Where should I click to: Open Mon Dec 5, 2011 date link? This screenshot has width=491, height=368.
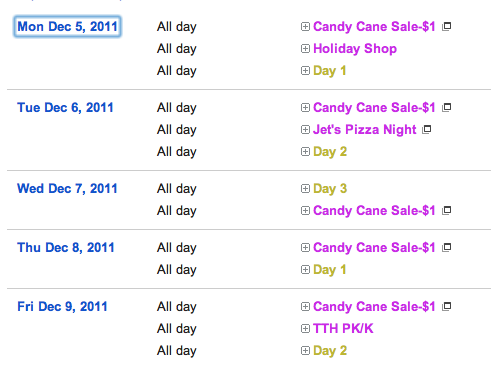[x=67, y=26]
